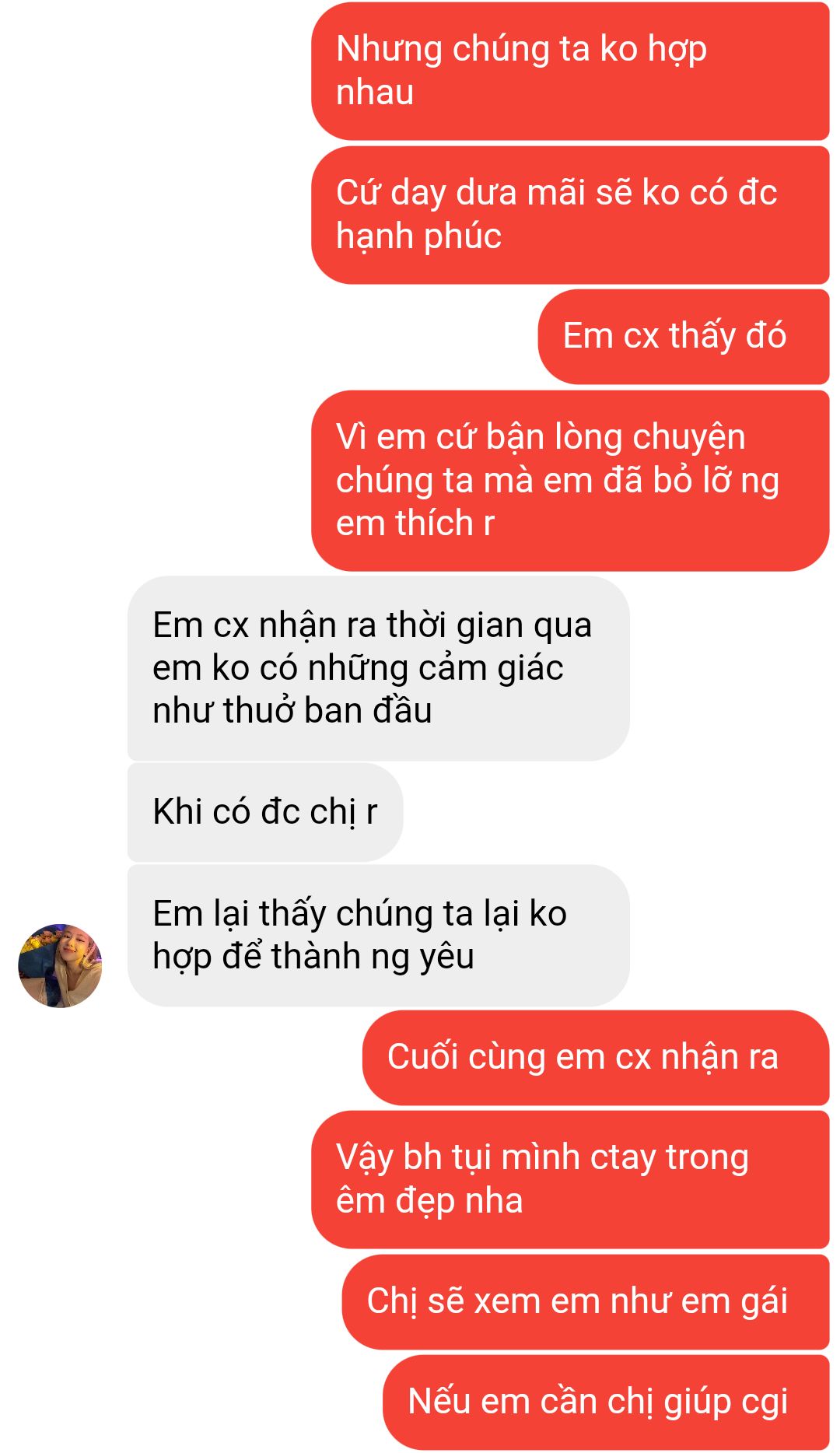
Task: Click the words 'hạnh phúc' in red bubble
Action: pos(418,236)
